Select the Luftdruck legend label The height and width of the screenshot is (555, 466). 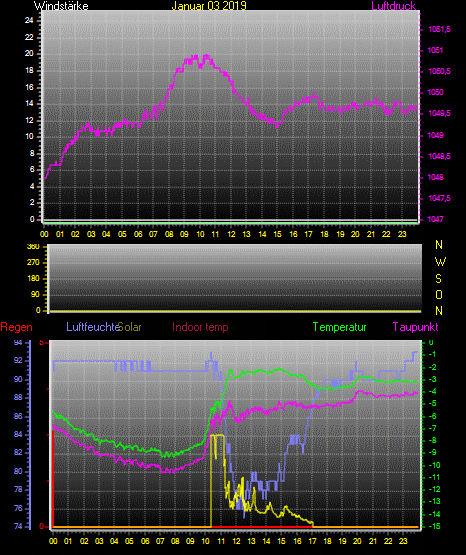[393, 6]
